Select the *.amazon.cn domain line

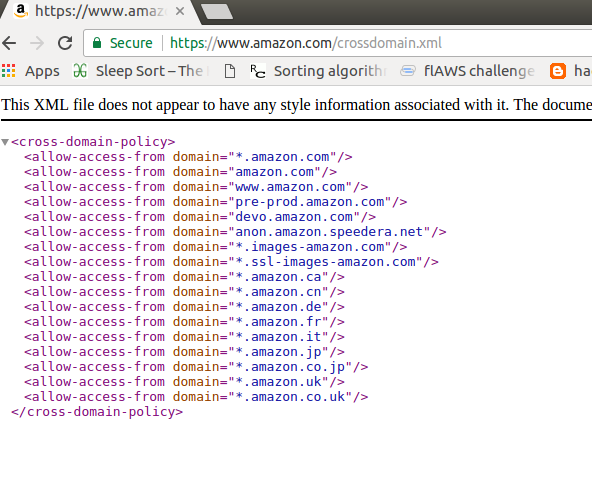[185, 292]
